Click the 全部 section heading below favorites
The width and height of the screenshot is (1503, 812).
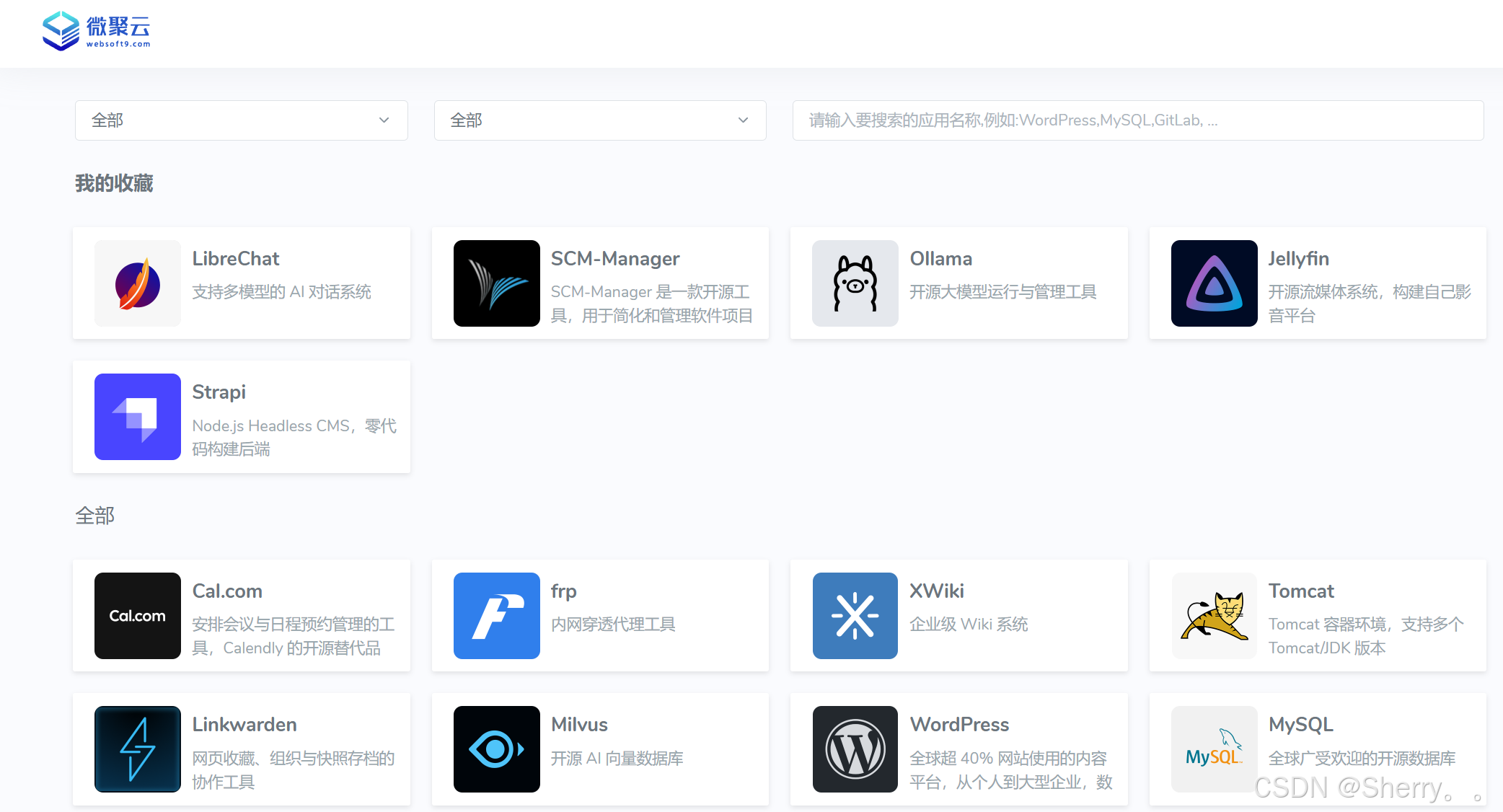point(96,516)
